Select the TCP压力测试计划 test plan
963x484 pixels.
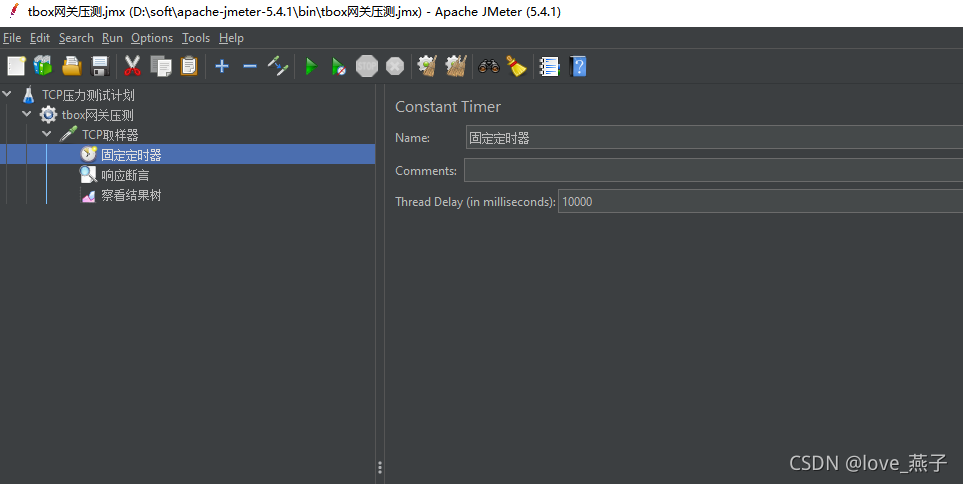coord(88,95)
